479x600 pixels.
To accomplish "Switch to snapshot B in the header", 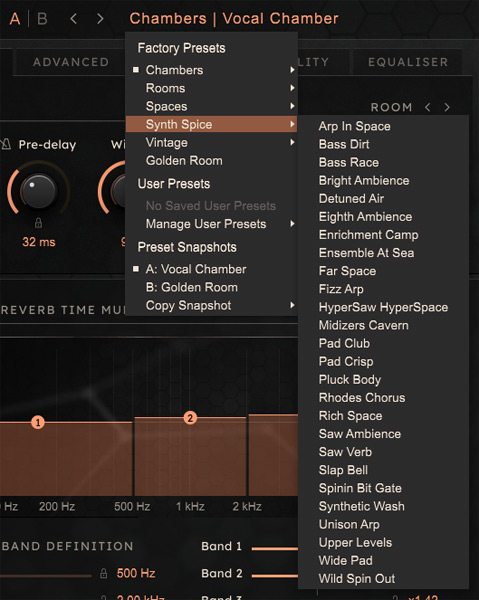I will click(42, 18).
